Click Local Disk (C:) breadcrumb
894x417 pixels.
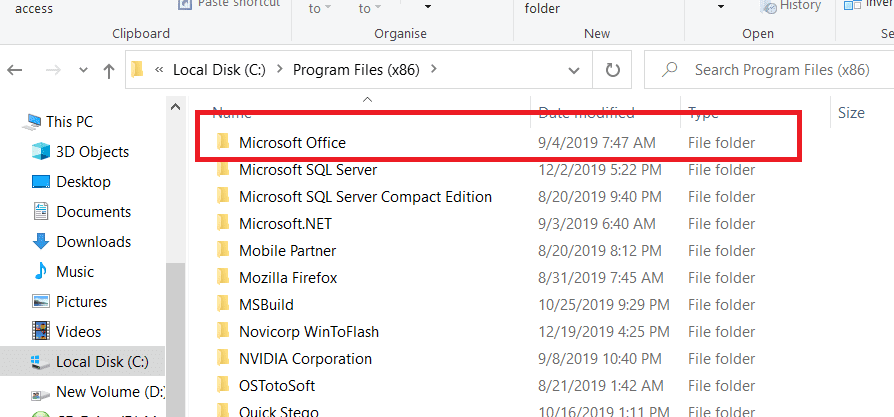tap(219, 70)
